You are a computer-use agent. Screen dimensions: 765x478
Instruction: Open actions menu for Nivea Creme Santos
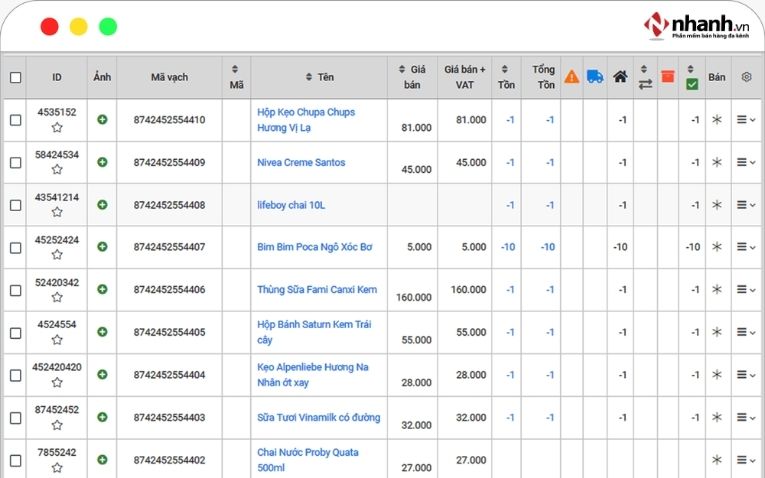coord(746,162)
